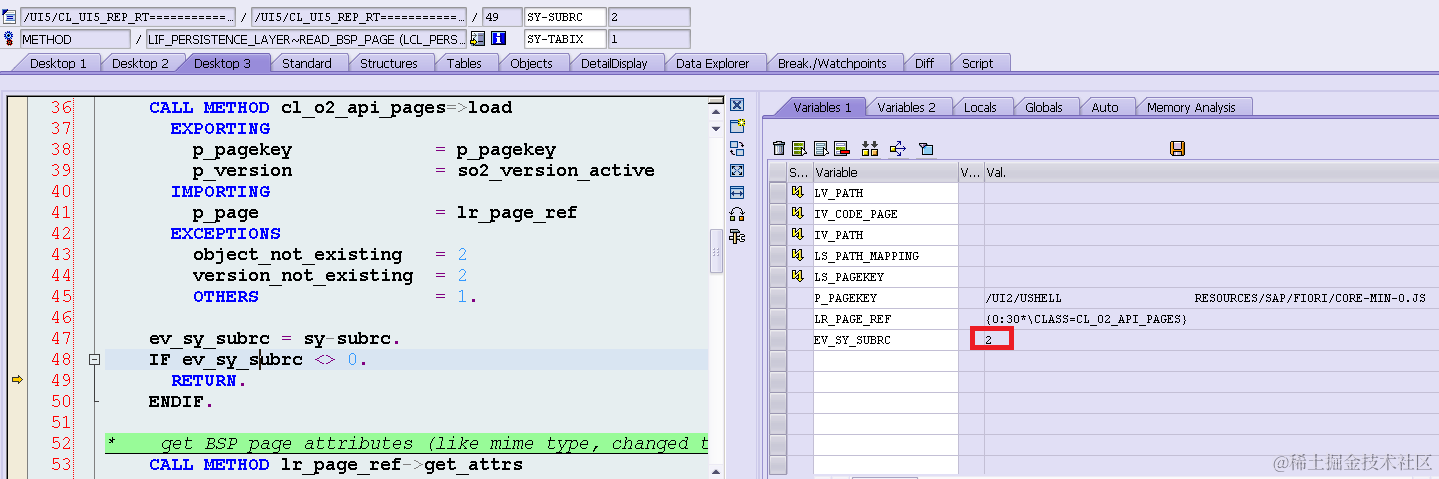Click the {O:30*\CLASS=CL_O2_API_PAGES} value cell
The image size is (1439, 479).
point(1211,319)
